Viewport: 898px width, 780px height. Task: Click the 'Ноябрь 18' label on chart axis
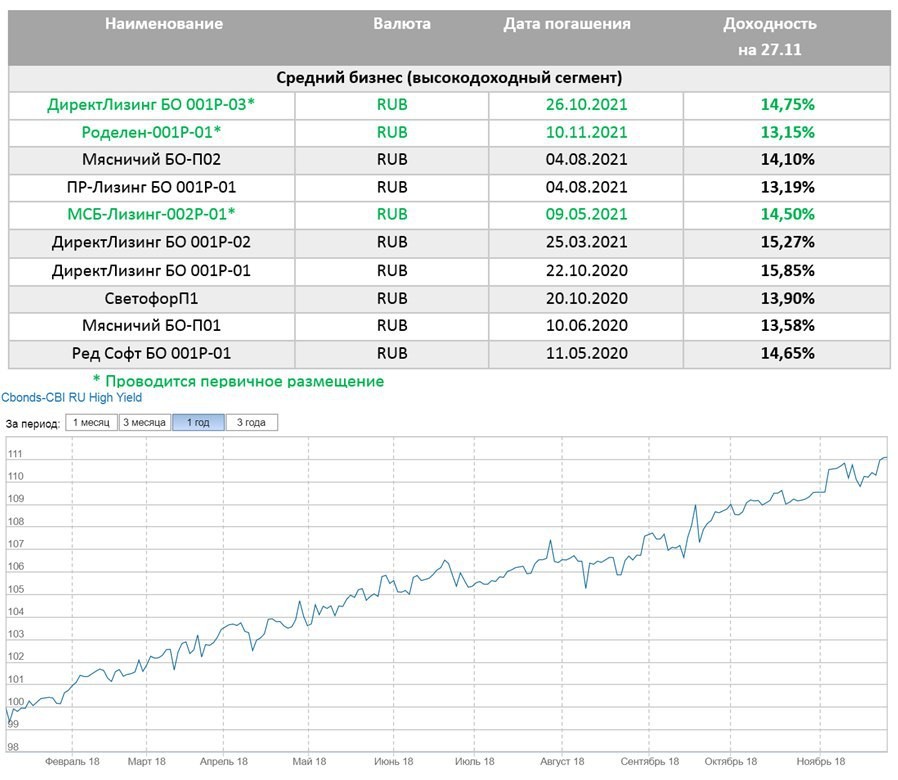821,762
